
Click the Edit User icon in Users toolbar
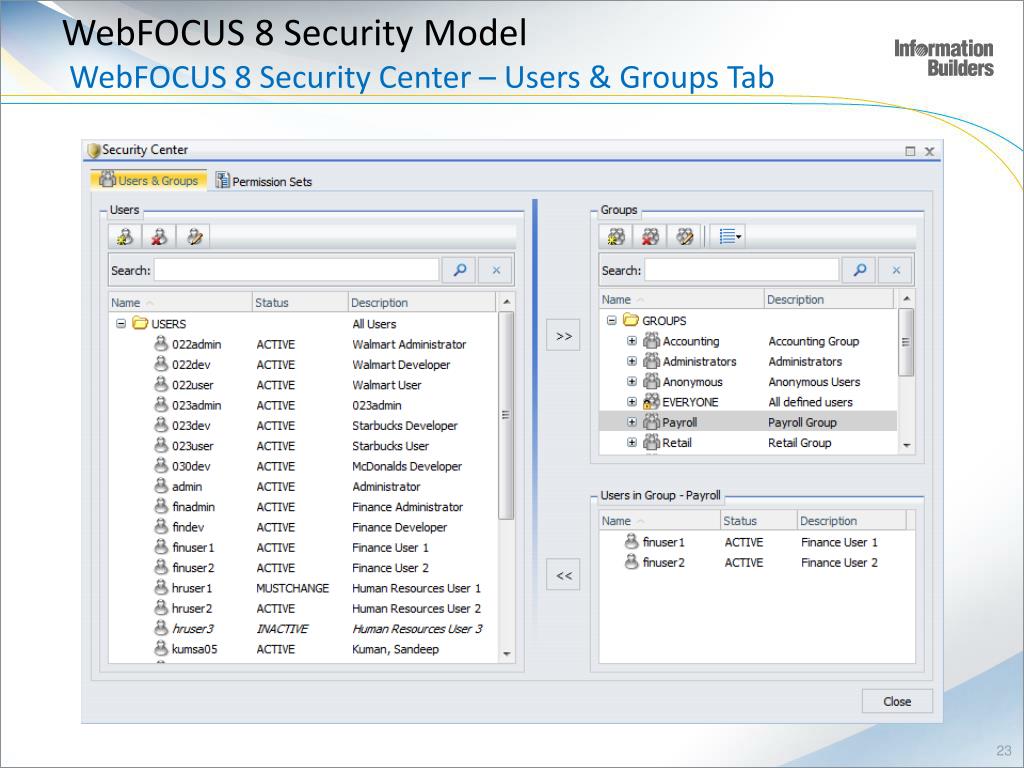click(194, 236)
